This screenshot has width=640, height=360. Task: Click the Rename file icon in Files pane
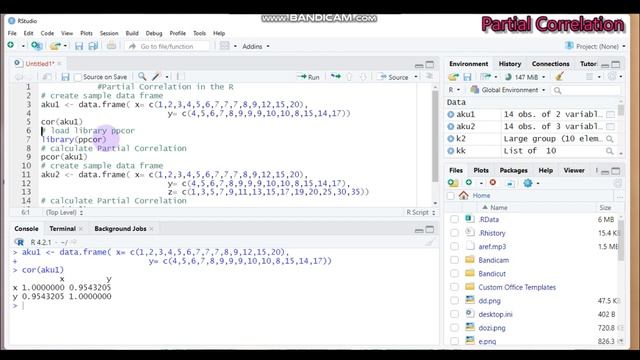pyautogui.click(x=510, y=183)
